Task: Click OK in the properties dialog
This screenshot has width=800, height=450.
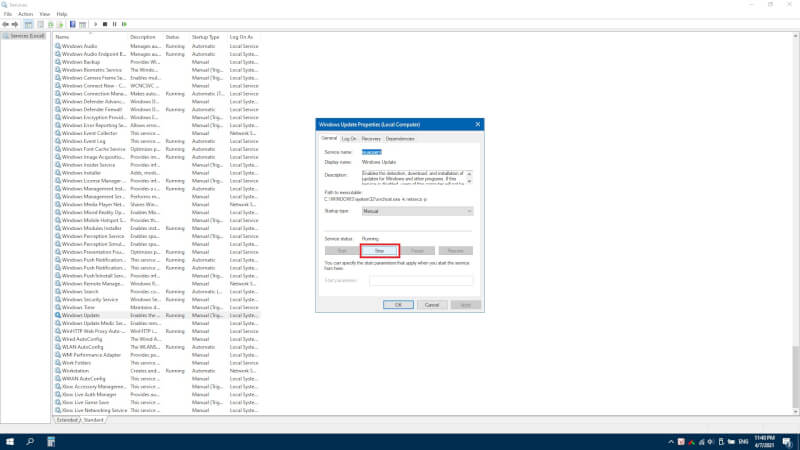Action: [398, 305]
